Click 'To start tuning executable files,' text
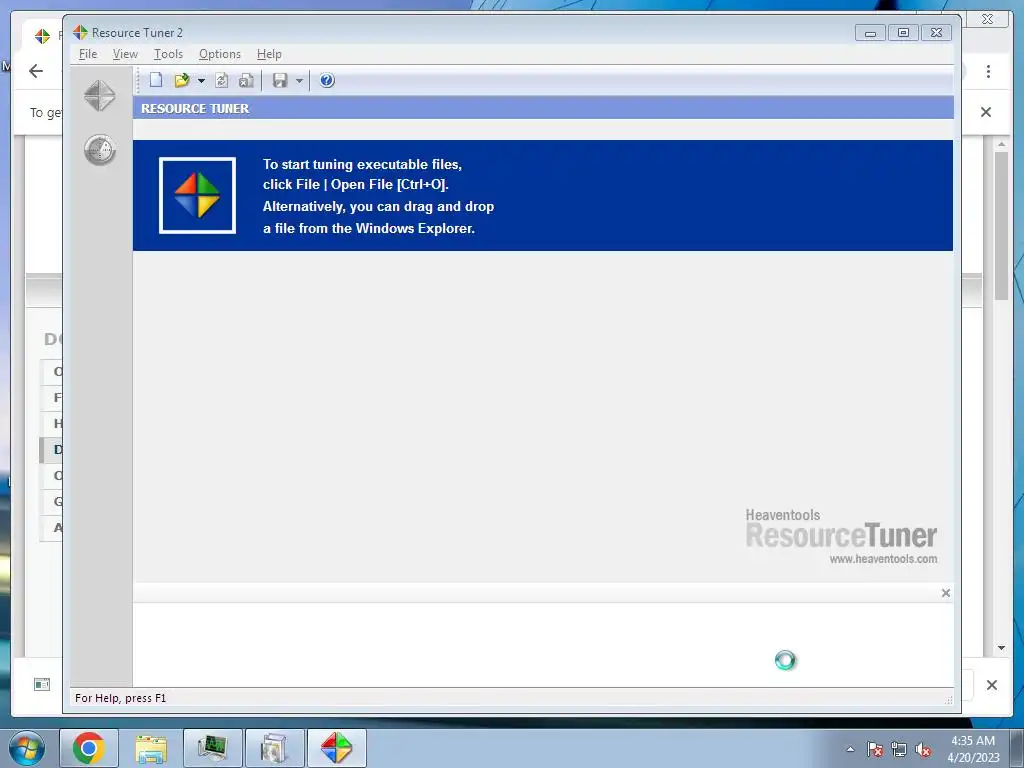This screenshot has width=1024, height=768. (x=362, y=165)
